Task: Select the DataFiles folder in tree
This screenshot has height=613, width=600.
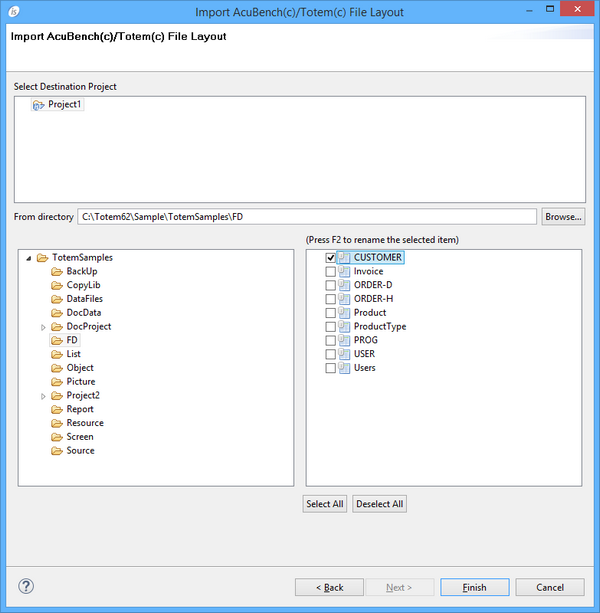Action: pyautogui.click(x=84, y=299)
